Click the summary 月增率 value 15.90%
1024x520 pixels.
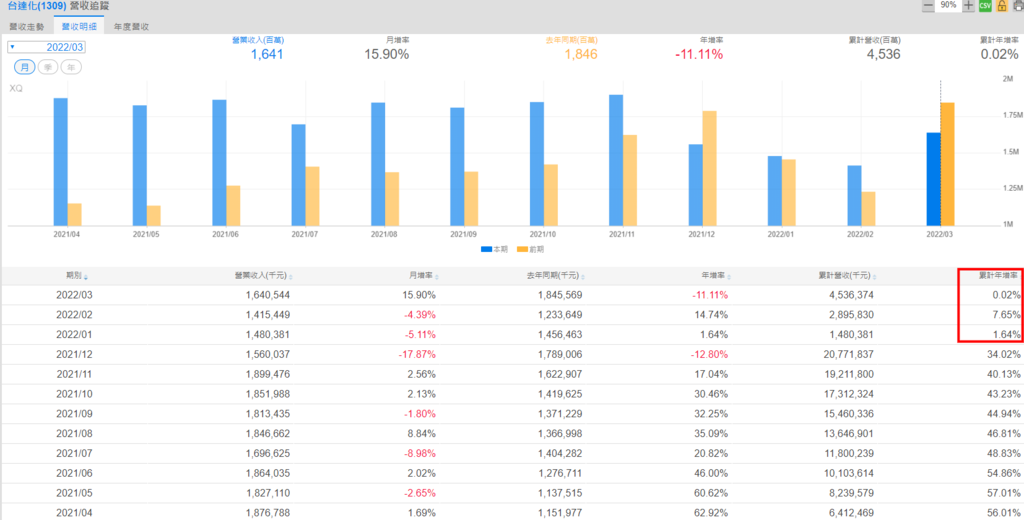387,54
